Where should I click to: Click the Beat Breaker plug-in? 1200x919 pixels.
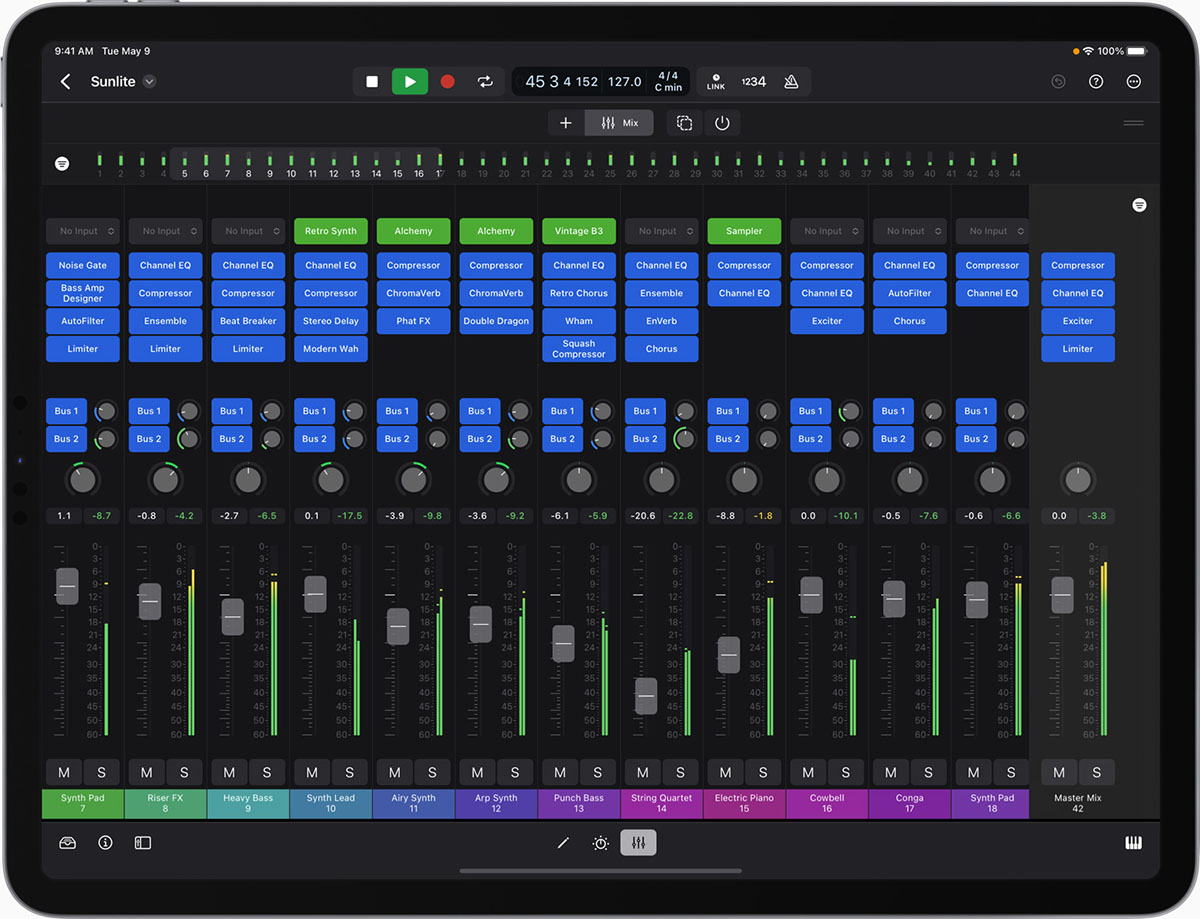(248, 321)
